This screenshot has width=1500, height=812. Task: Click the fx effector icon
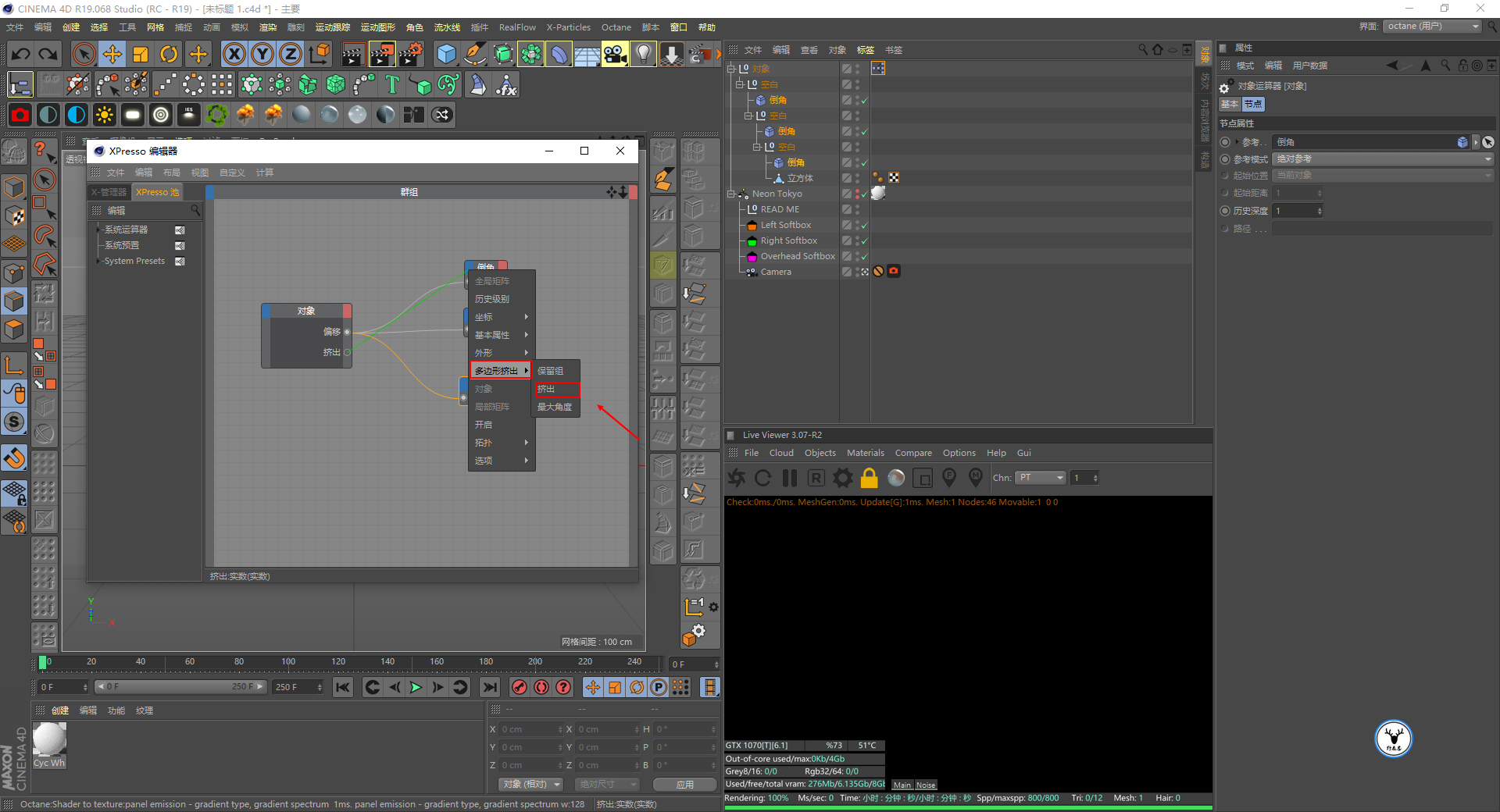coord(506,84)
